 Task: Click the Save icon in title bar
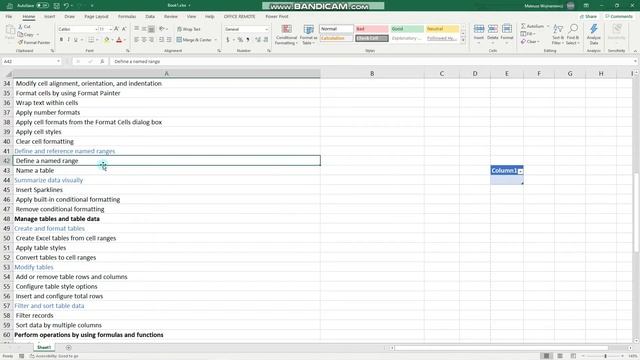click(56, 6)
